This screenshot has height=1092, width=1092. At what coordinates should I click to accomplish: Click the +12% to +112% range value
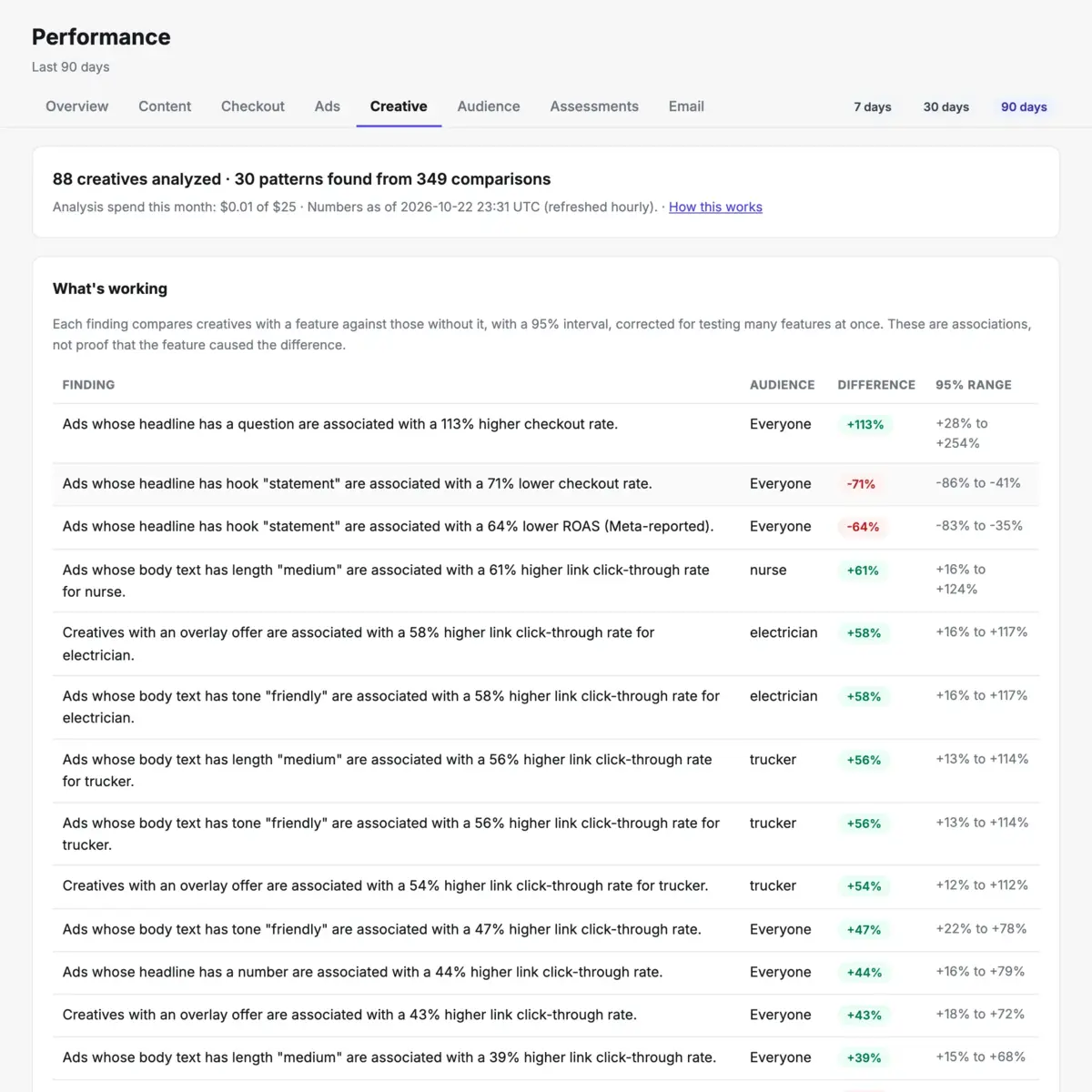click(x=982, y=885)
